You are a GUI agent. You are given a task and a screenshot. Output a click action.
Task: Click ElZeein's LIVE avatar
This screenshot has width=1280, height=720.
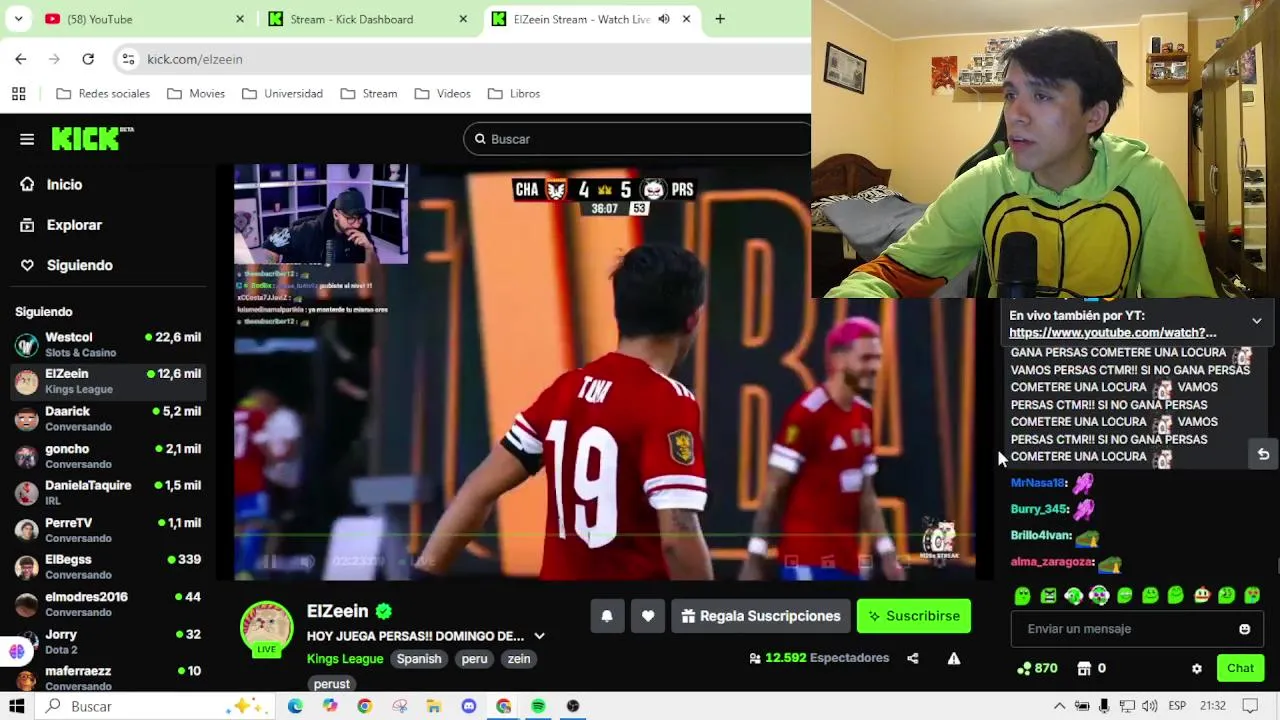click(266, 628)
